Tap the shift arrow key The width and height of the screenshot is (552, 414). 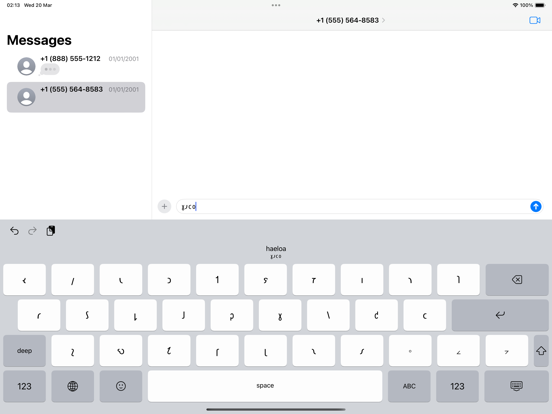coord(541,351)
